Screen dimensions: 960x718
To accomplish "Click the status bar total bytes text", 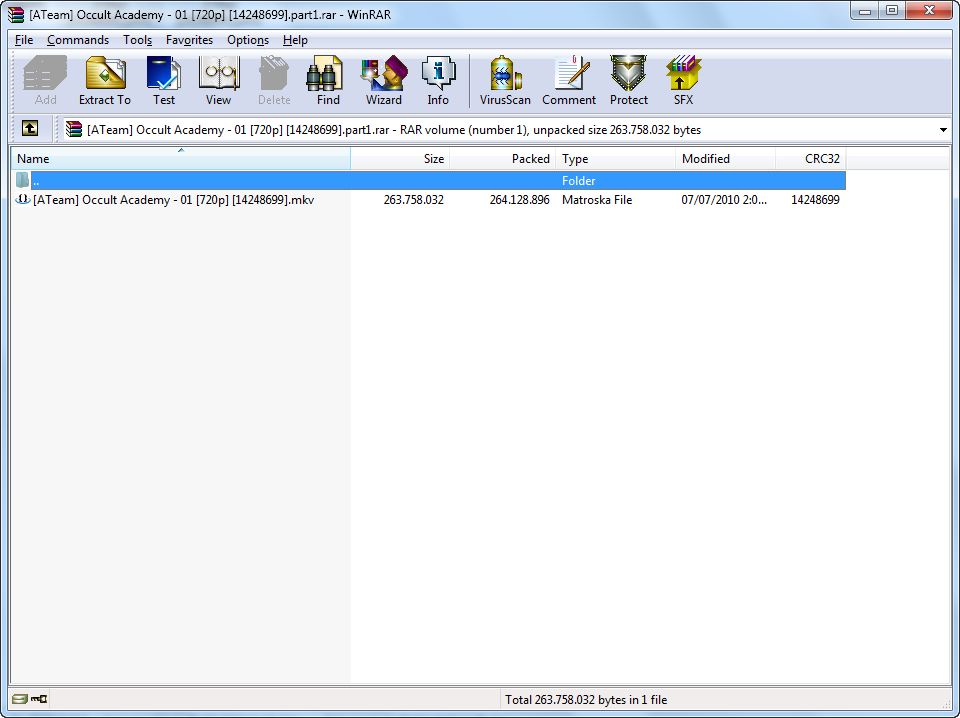I will click(586, 699).
